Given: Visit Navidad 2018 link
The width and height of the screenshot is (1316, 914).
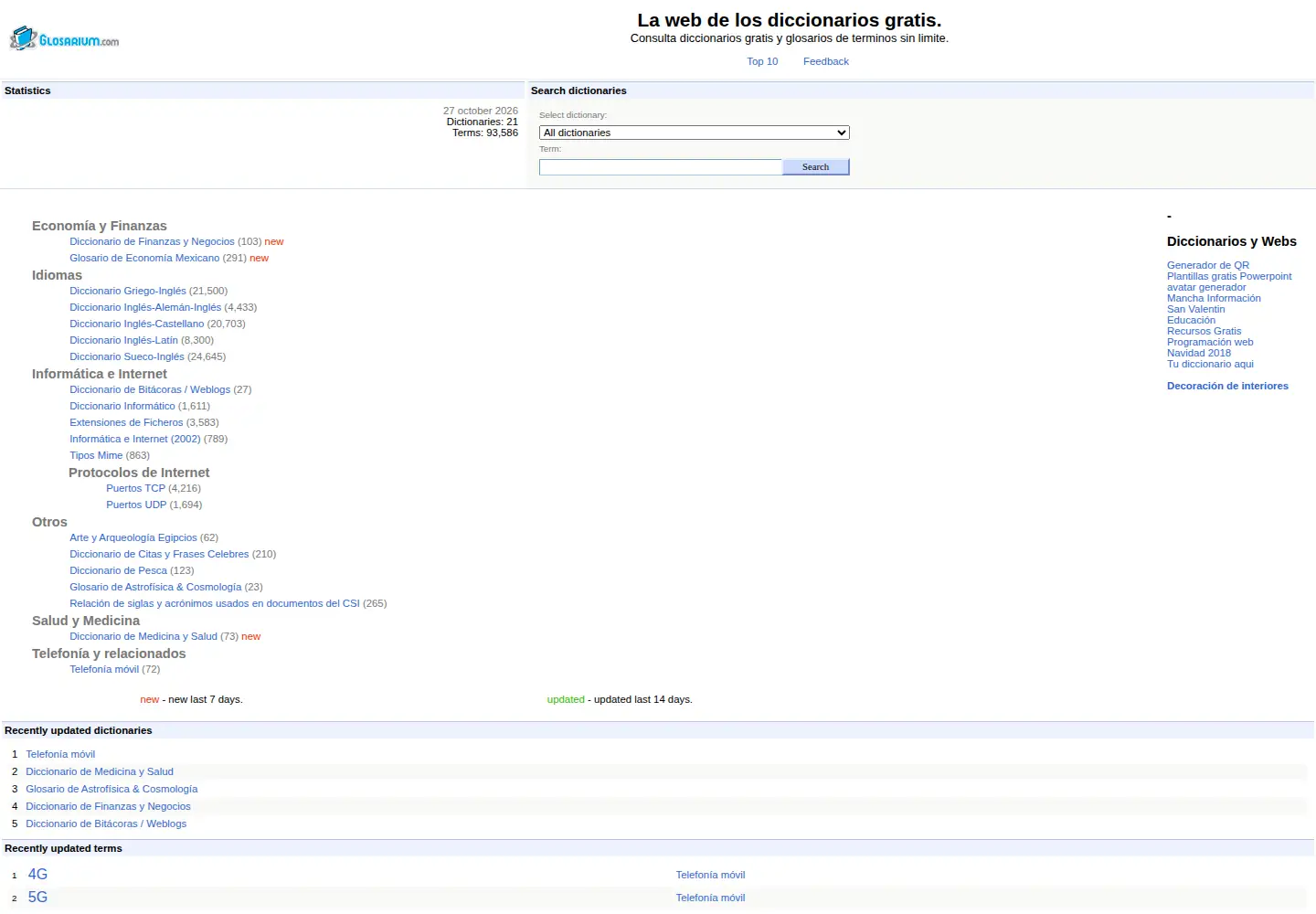Looking at the screenshot, I should (x=1199, y=353).
